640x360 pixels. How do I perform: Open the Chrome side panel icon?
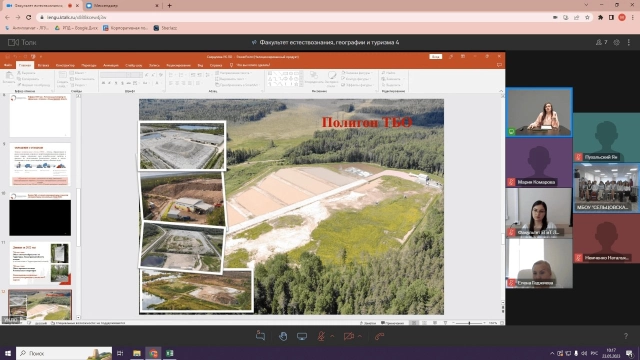(611, 18)
